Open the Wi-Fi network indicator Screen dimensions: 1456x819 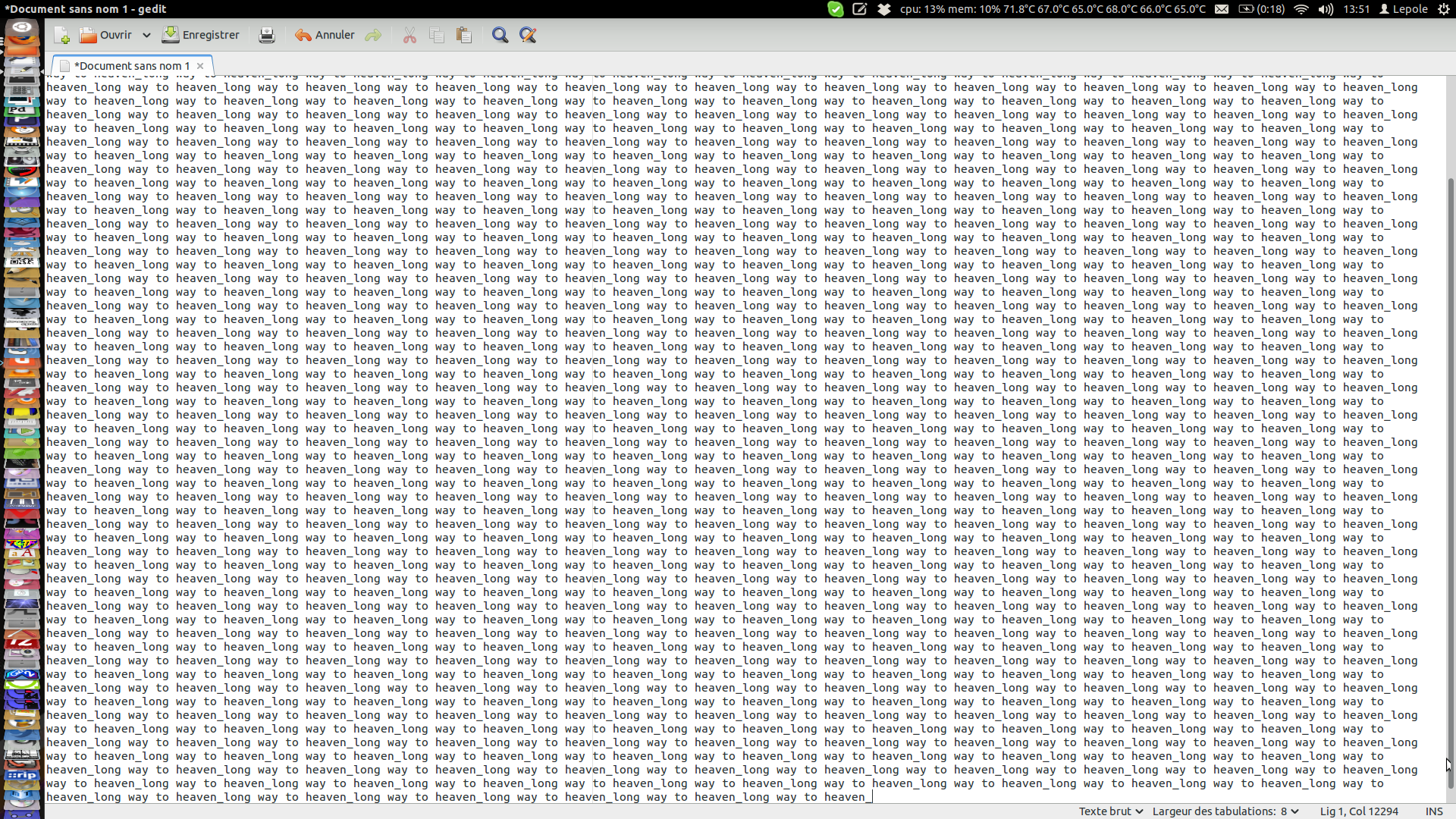click(x=1301, y=9)
